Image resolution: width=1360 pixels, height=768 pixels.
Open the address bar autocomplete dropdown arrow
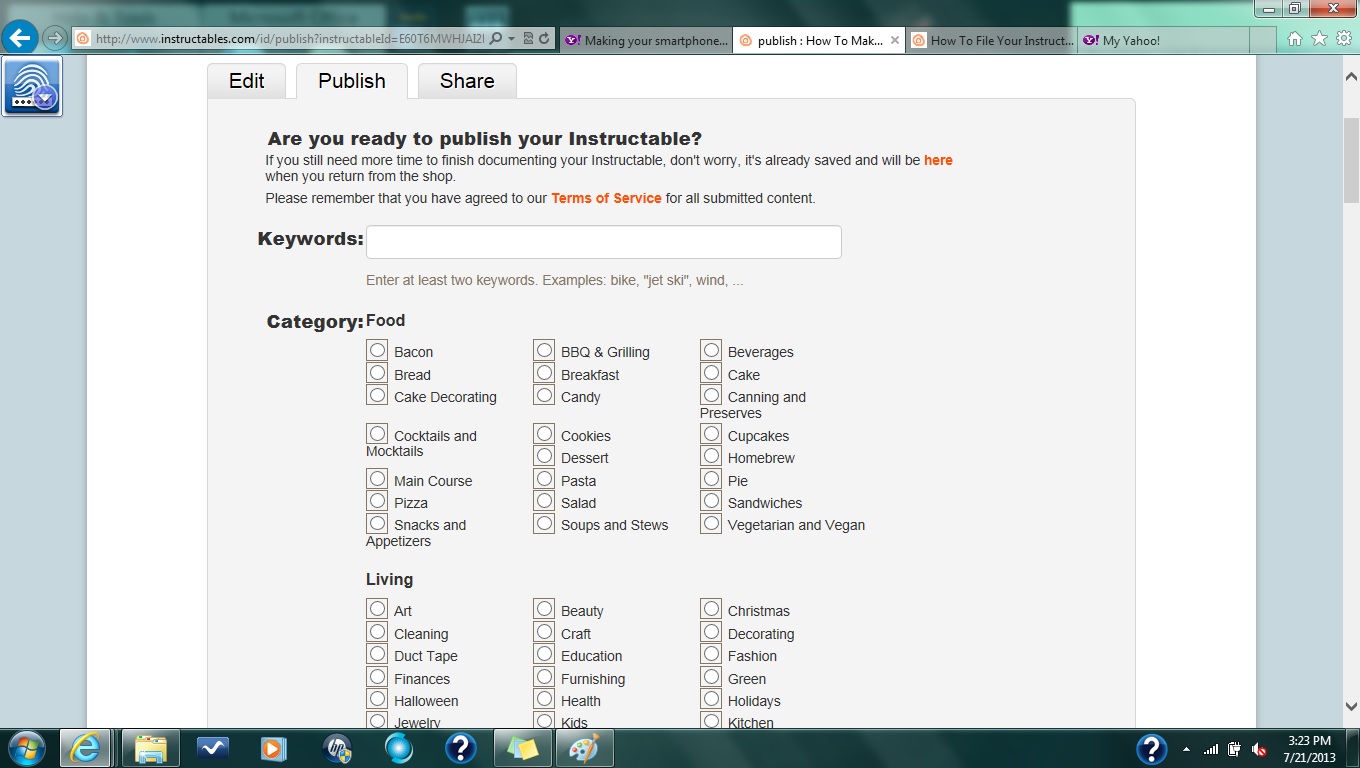[x=512, y=39]
